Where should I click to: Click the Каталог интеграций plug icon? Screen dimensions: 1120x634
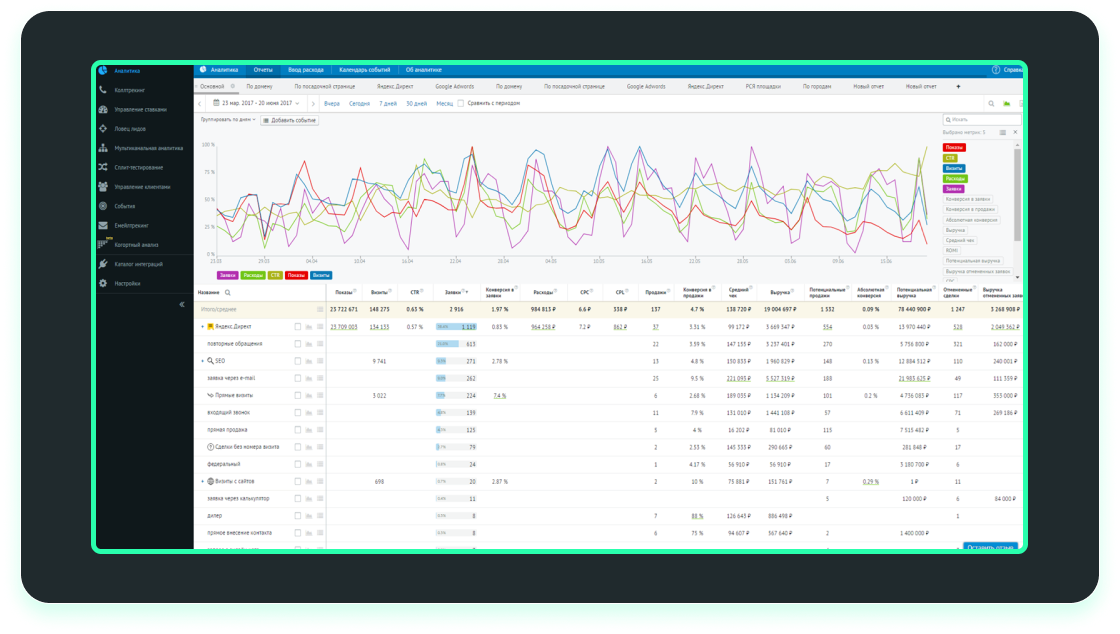point(103,263)
